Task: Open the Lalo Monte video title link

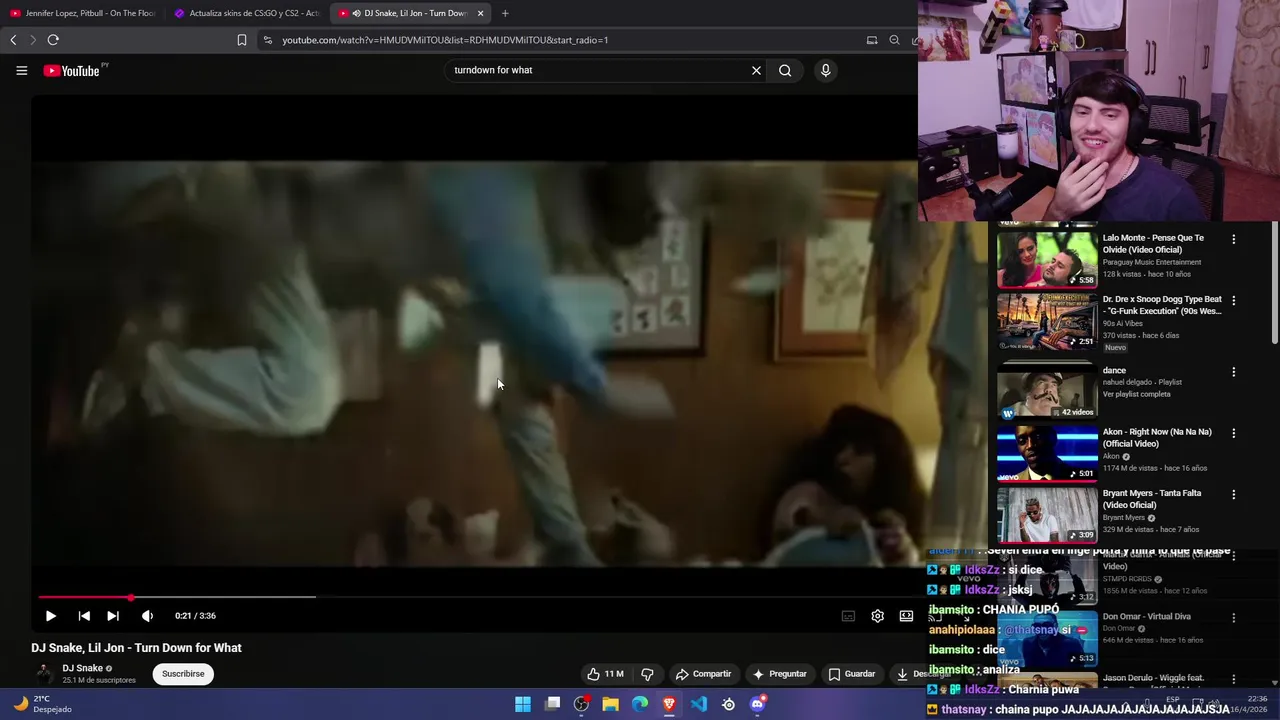Action: click(x=1153, y=244)
